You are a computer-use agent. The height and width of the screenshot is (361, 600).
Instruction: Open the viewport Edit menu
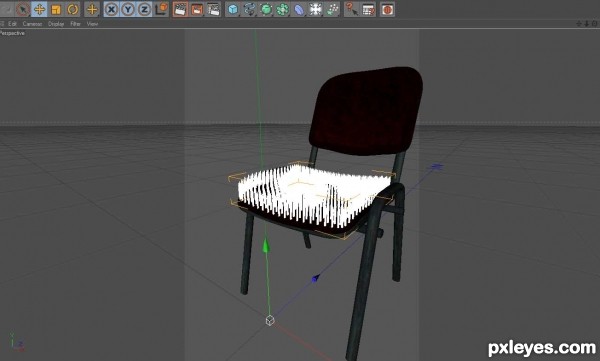[x=13, y=24]
